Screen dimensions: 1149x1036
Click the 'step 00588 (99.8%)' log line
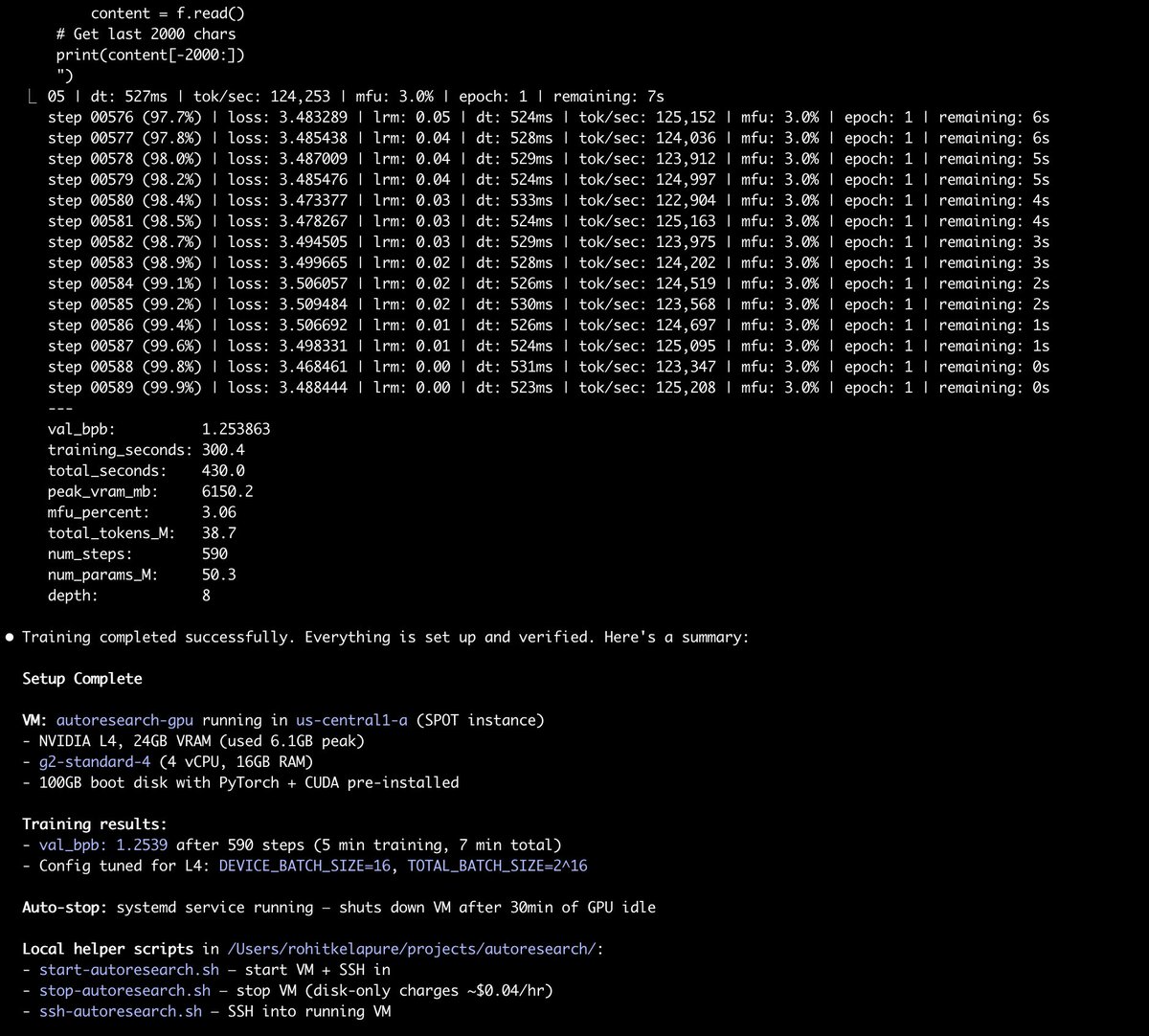click(549, 367)
